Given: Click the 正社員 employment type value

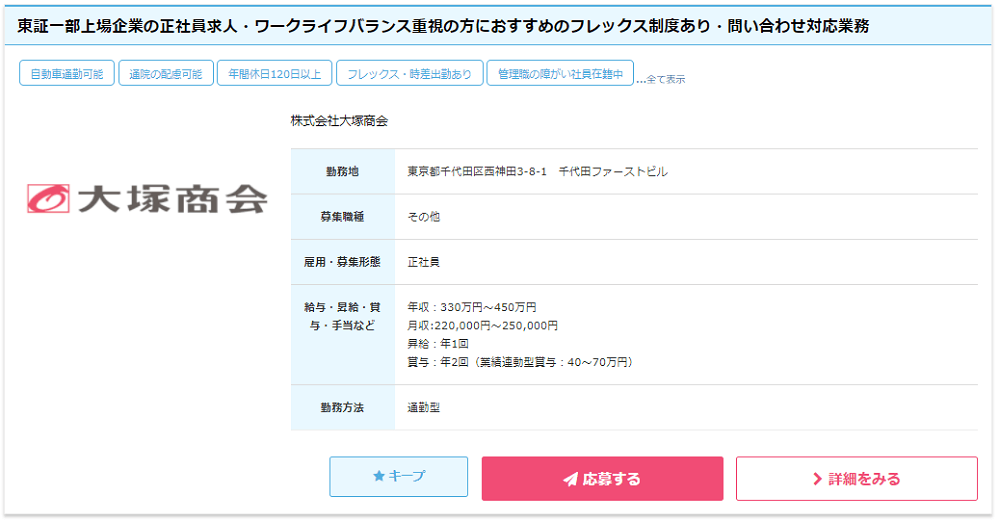Looking at the screenshot, I should click(x=424, y=262).
